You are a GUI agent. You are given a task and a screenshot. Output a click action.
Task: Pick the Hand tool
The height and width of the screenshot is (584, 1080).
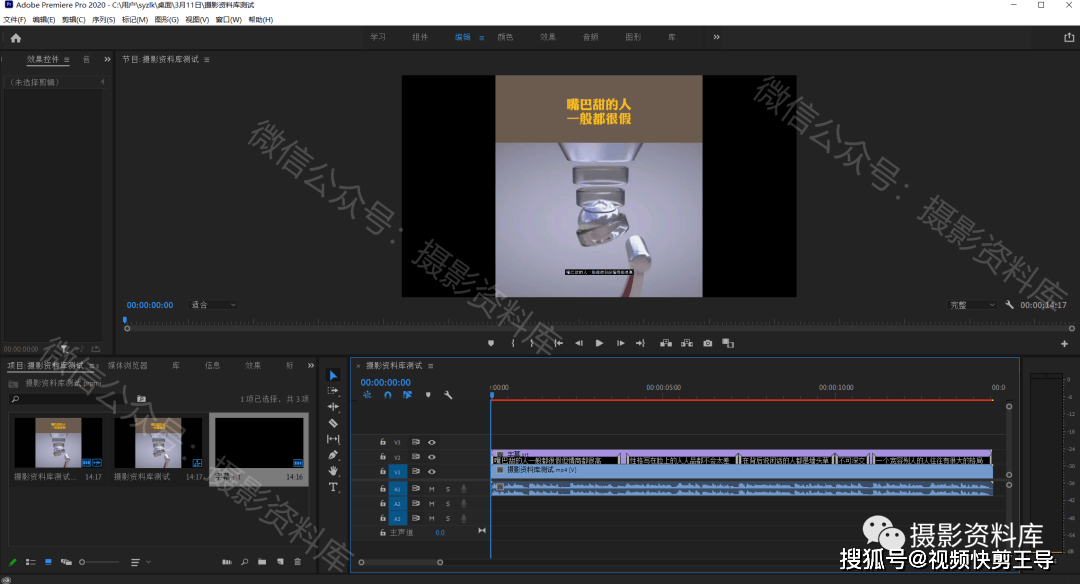coord(333,471)
